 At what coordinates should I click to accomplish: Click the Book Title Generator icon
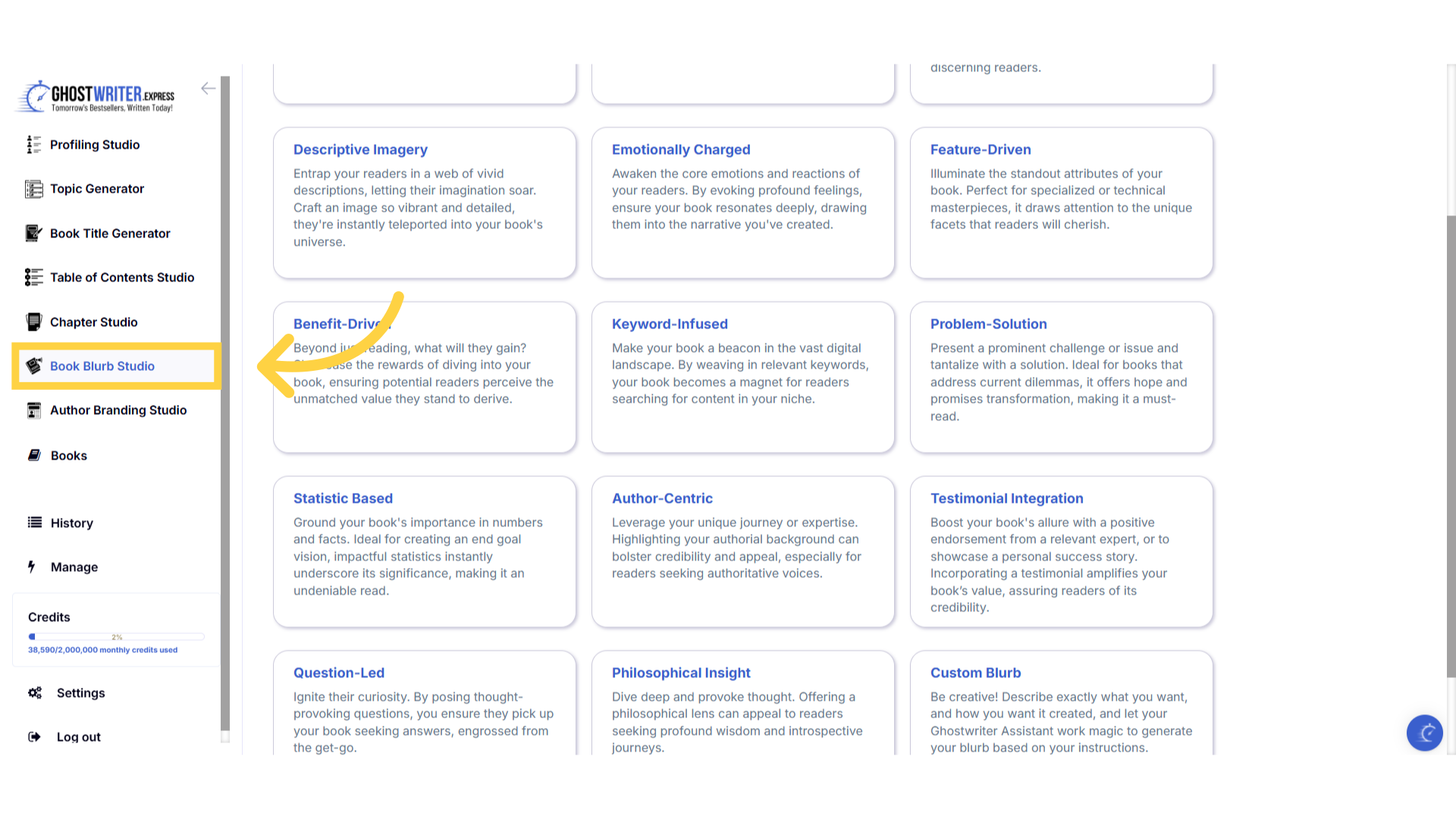coord(33,234)
